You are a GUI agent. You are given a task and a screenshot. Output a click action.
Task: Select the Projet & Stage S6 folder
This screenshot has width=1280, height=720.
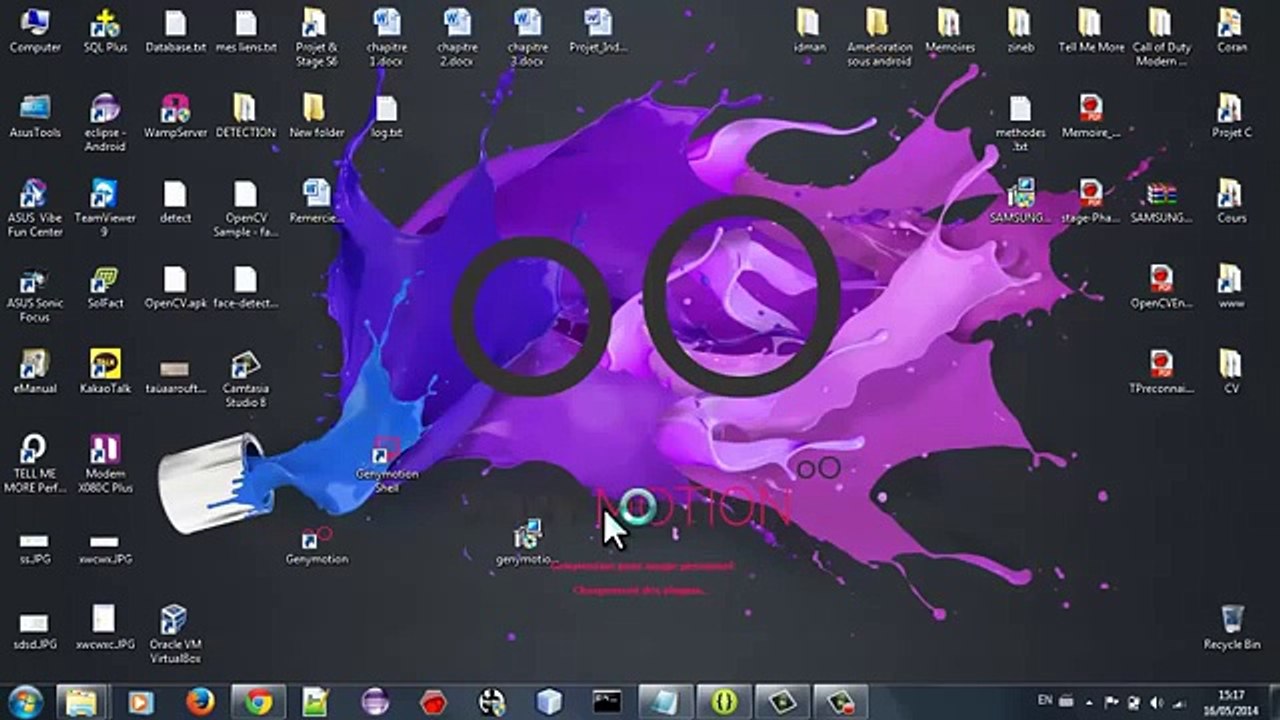[316, 38]
